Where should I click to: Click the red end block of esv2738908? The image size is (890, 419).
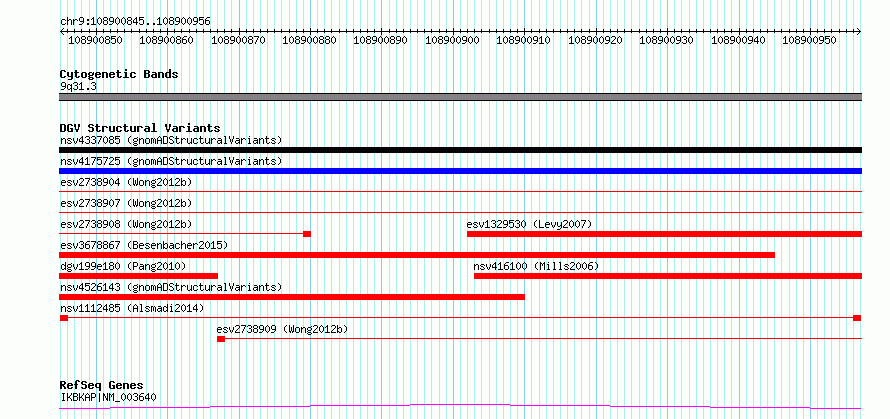pyautogui.click(x=307, y=234)
